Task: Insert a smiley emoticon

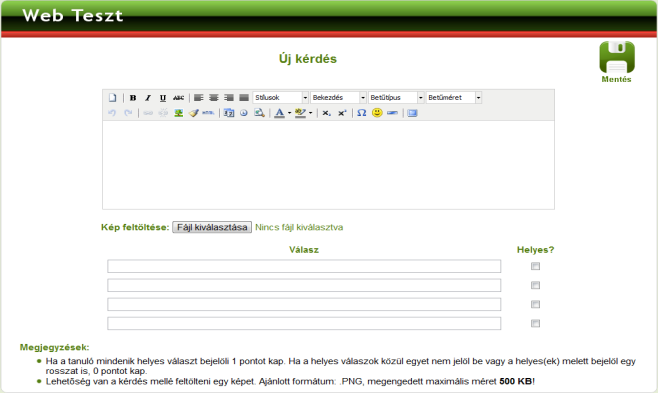Action: pos(377,113)
